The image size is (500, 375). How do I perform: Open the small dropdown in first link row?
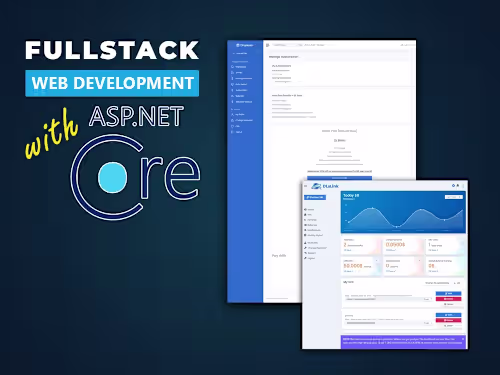(x=427, y=299)
